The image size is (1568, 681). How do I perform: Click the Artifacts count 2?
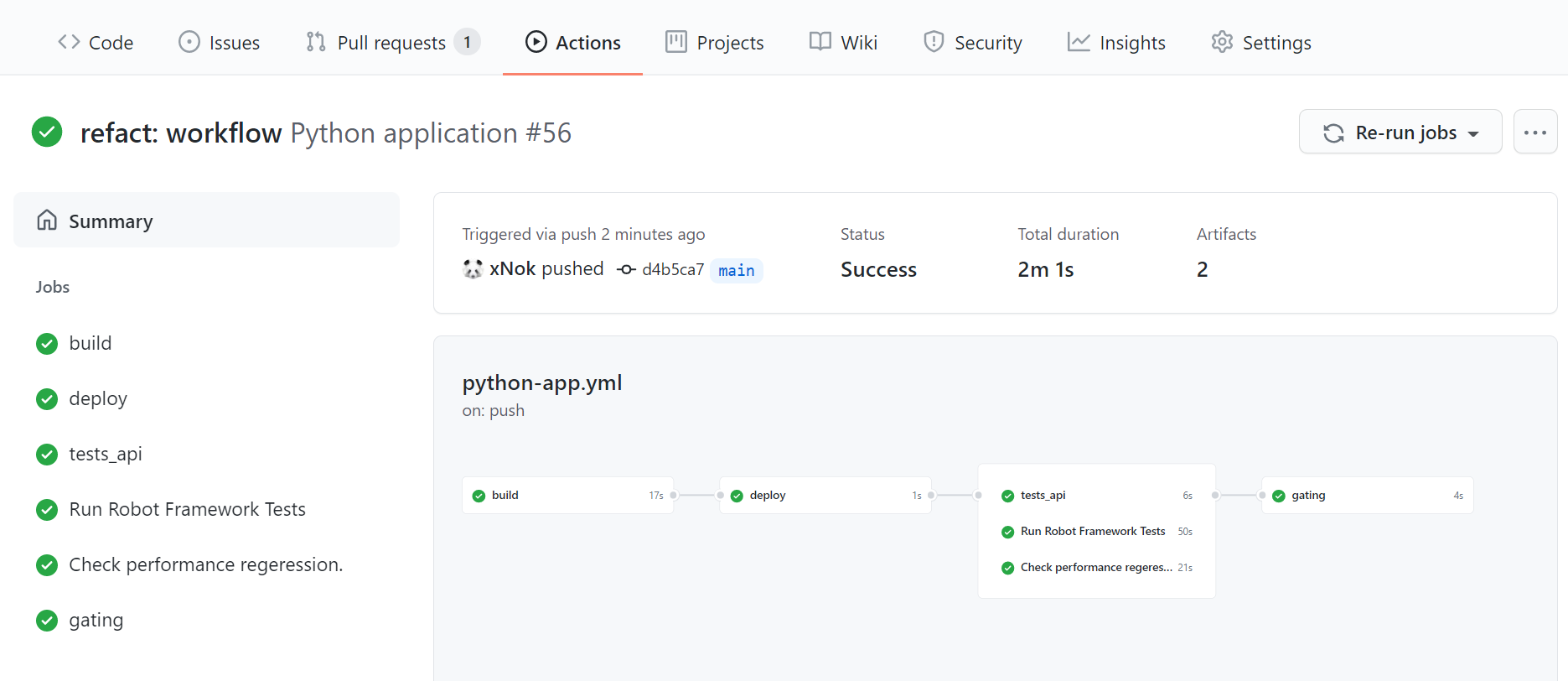click(1202, 269)
